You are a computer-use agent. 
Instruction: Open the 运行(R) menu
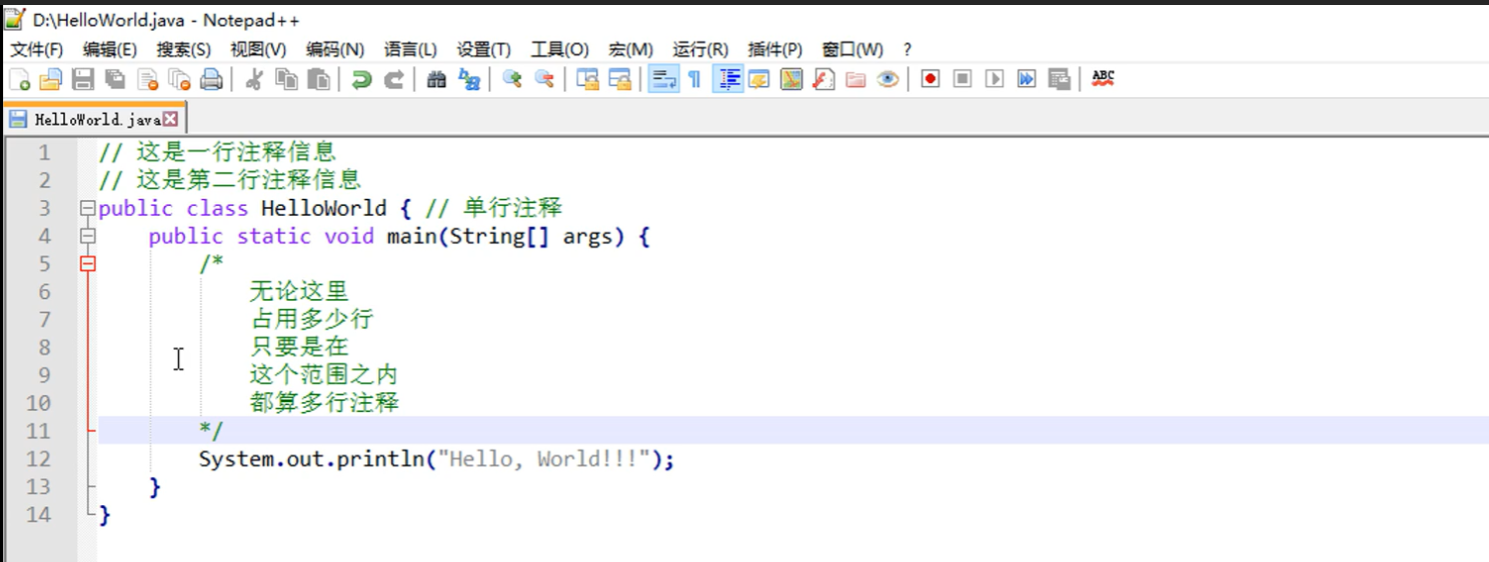click(x=701, y=49)
